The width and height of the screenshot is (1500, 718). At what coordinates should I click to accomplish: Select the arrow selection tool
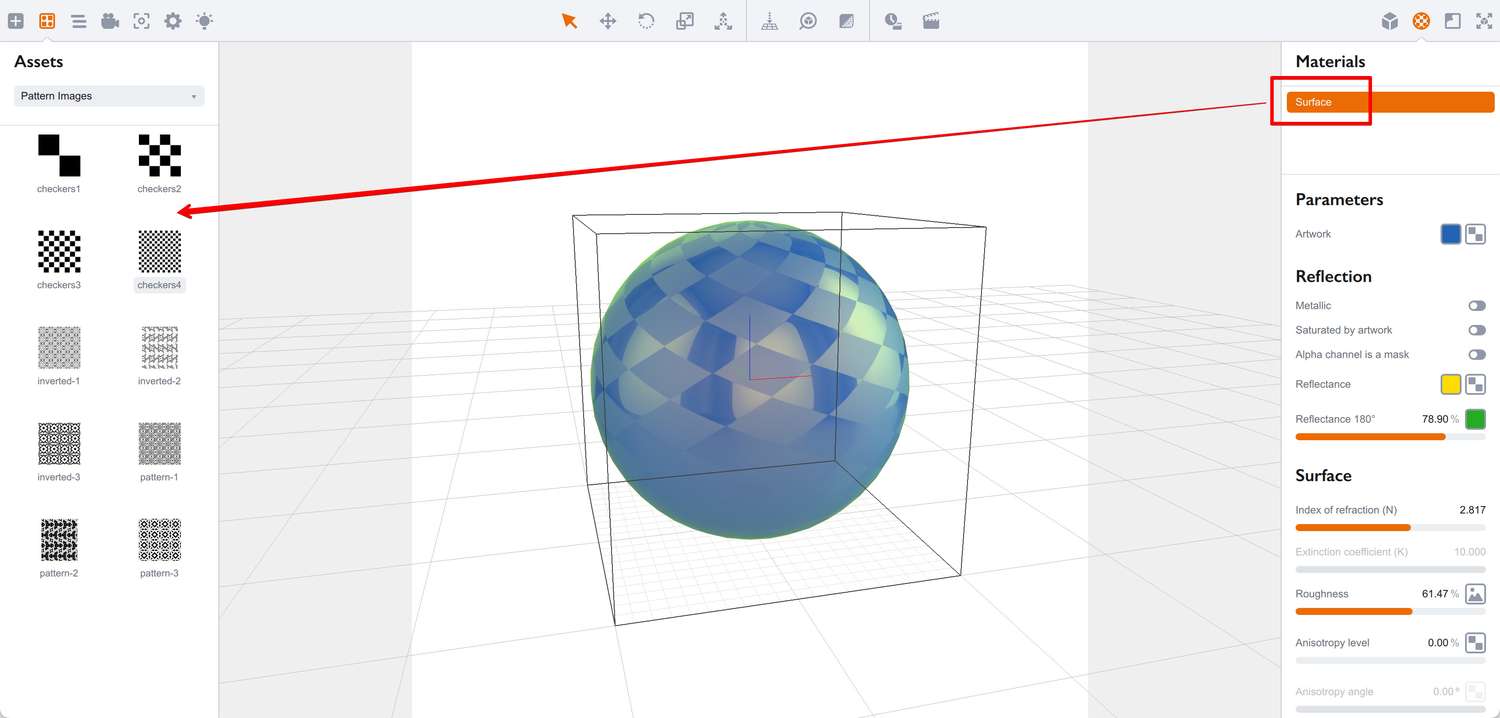570,21
